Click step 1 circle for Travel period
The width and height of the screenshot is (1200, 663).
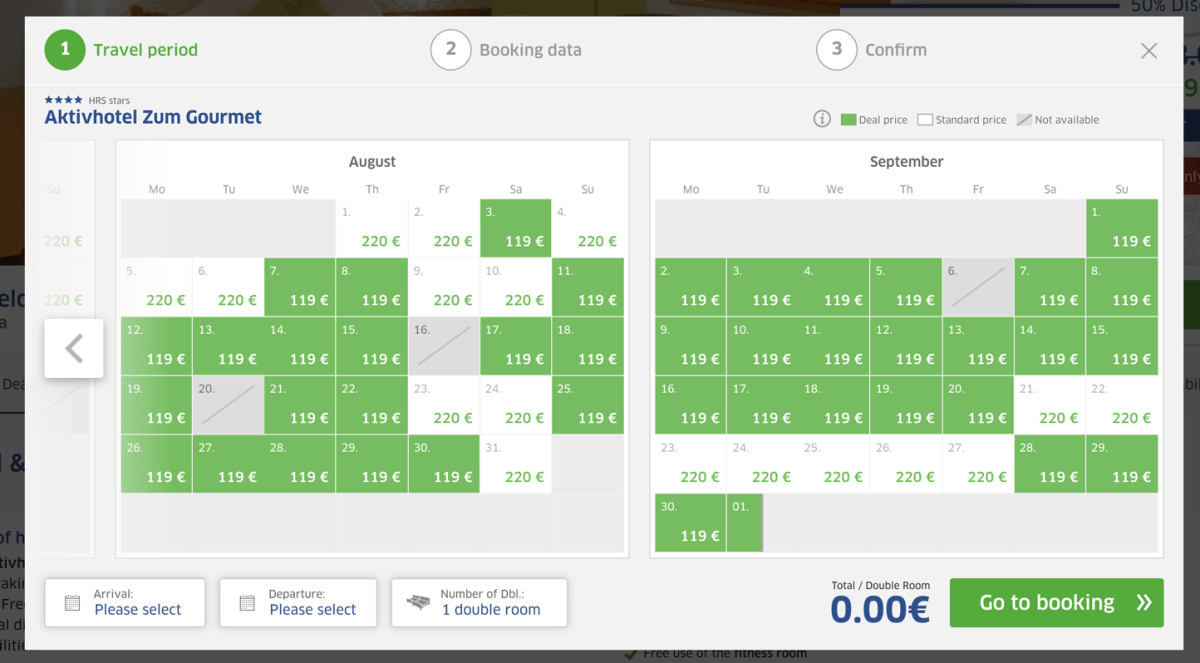65,50
